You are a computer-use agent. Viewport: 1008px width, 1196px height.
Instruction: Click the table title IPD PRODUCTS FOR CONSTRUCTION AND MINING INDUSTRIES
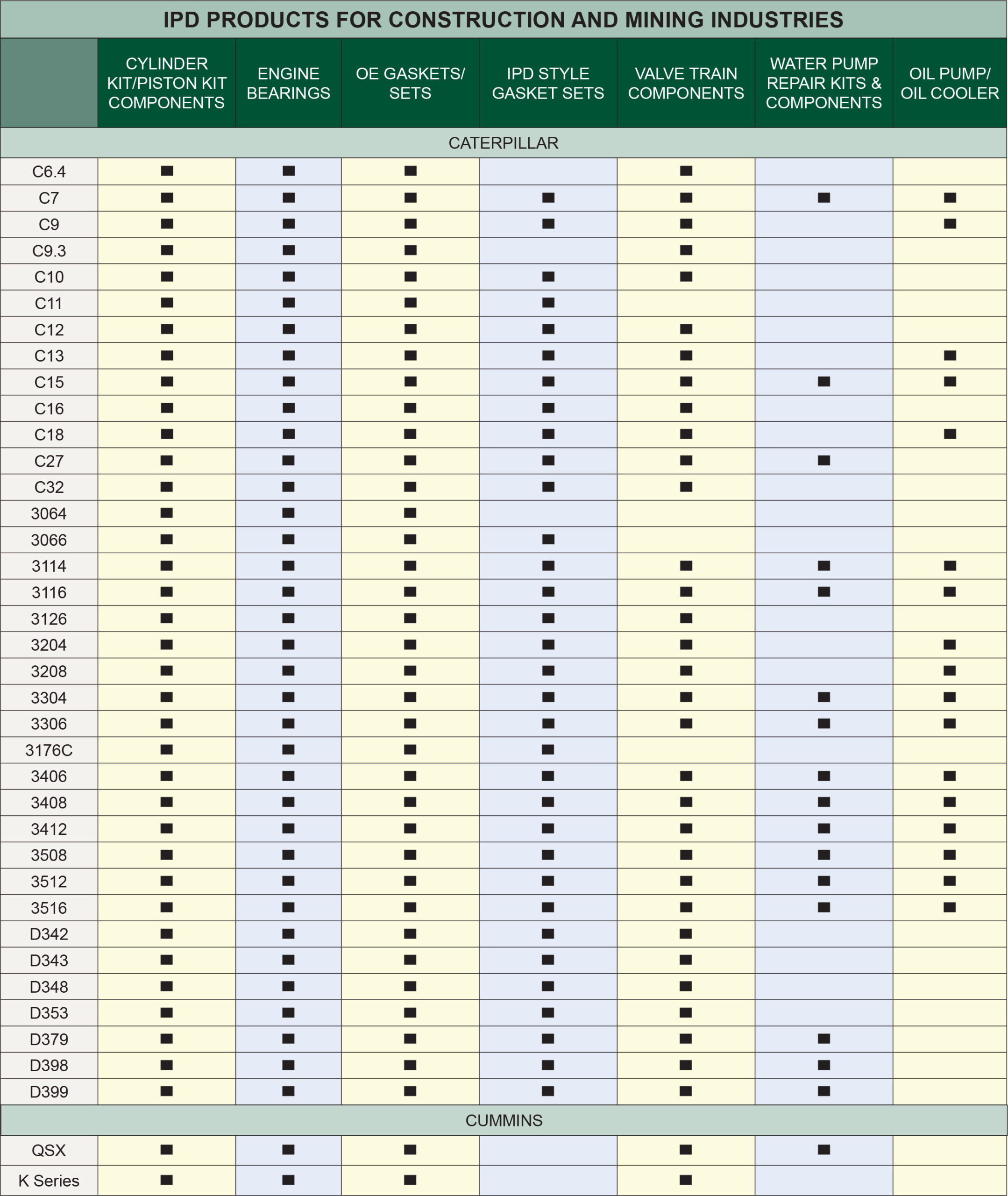pos(504,20)
